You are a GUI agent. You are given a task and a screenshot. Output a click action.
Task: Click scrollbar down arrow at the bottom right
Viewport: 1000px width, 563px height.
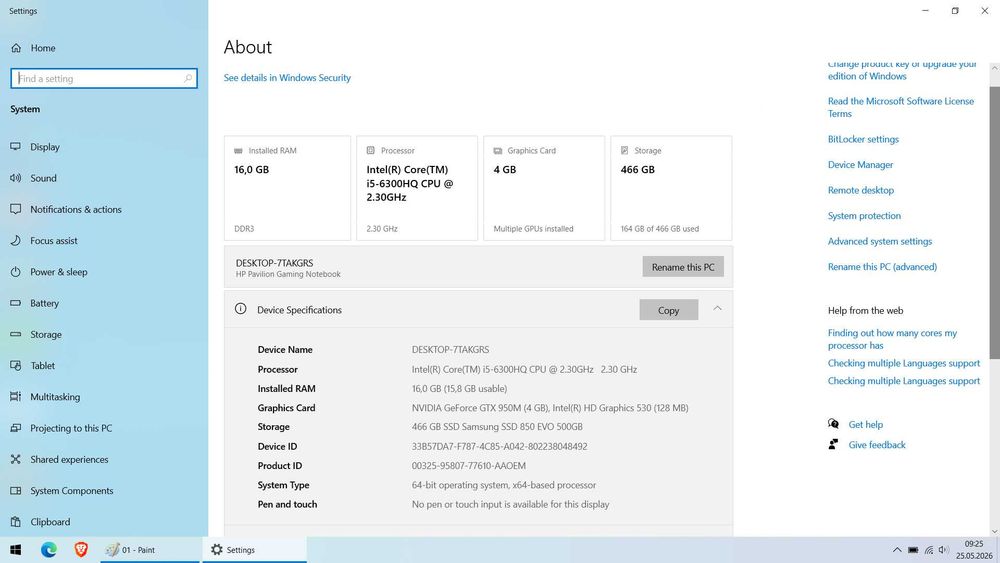point(994,530)
